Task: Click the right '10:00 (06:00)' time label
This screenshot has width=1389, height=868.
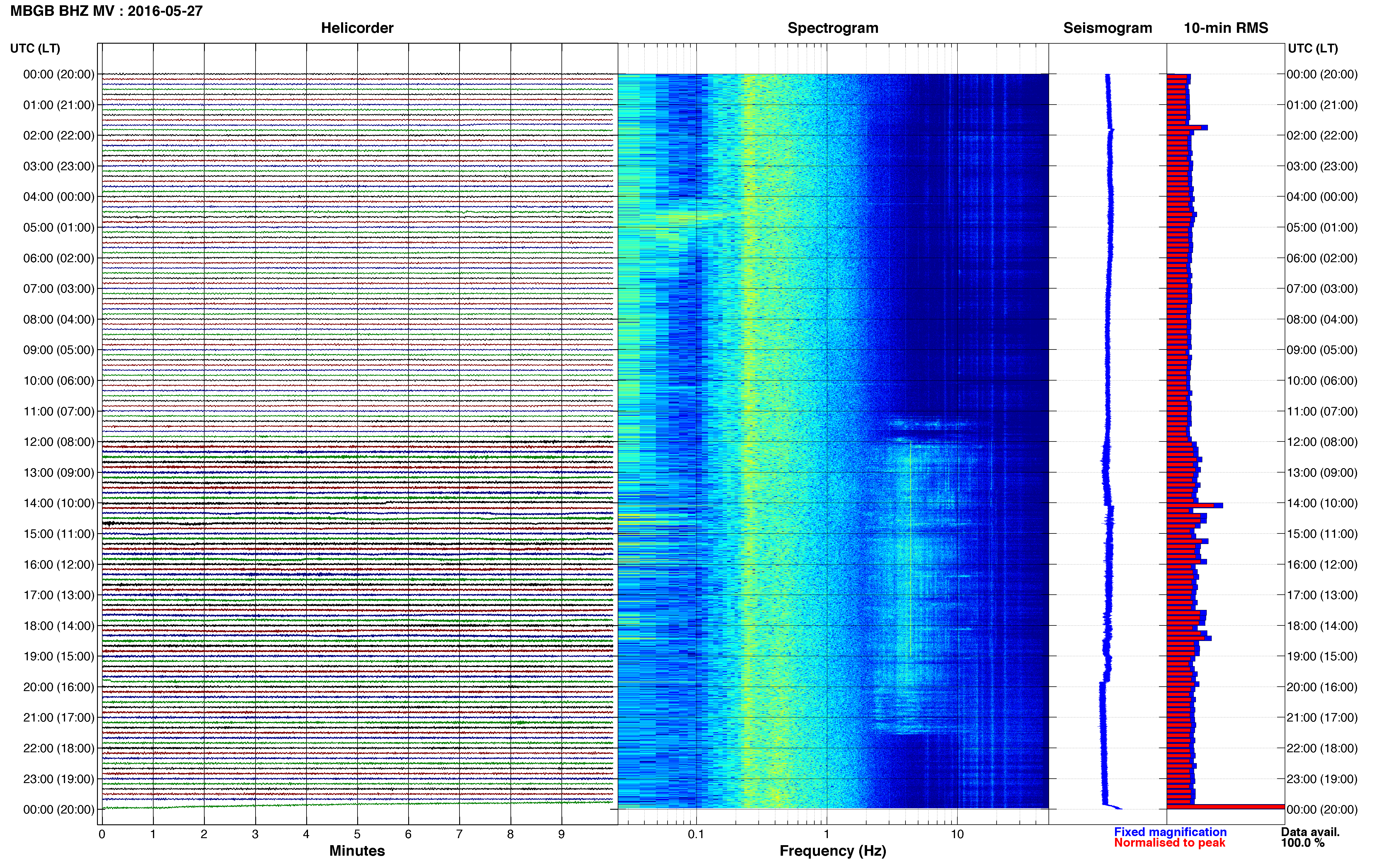Action: (x=1322, y=381)
